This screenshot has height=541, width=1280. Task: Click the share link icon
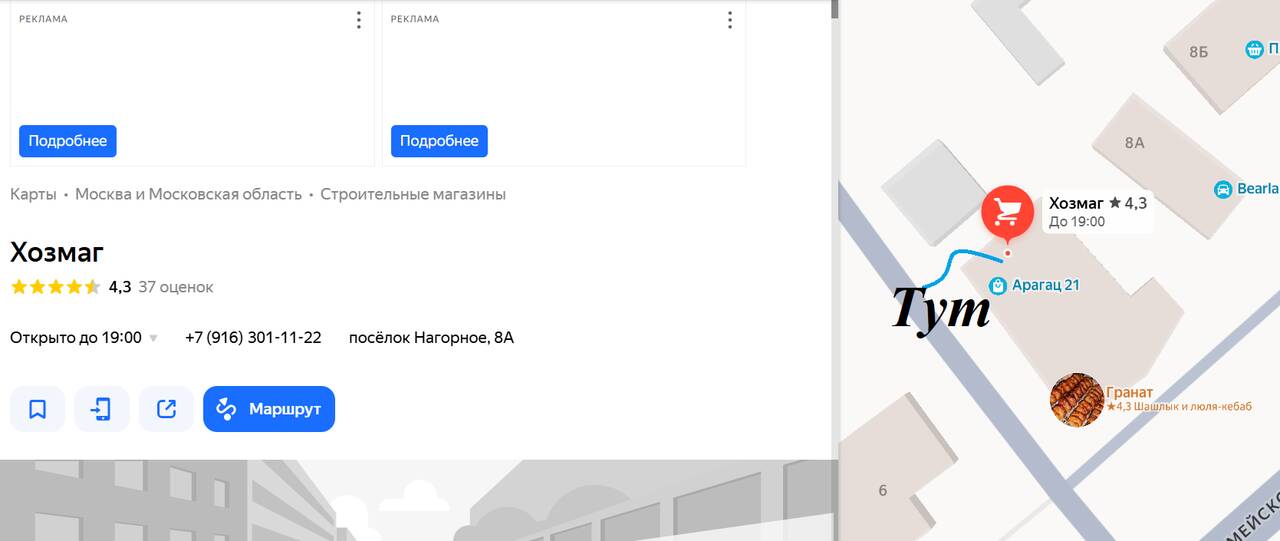pyautogui.click(x=166, y=409)
